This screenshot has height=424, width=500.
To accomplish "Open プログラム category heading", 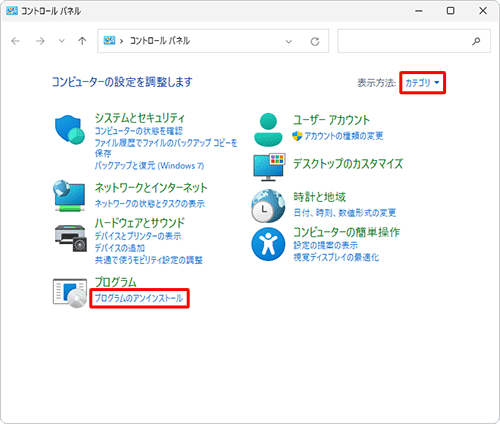I will click(116, 282).
